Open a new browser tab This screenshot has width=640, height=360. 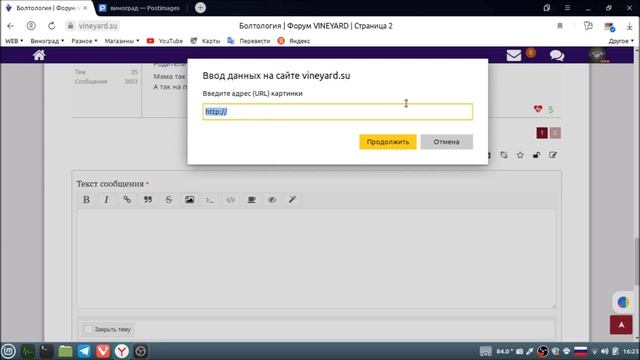200,8
